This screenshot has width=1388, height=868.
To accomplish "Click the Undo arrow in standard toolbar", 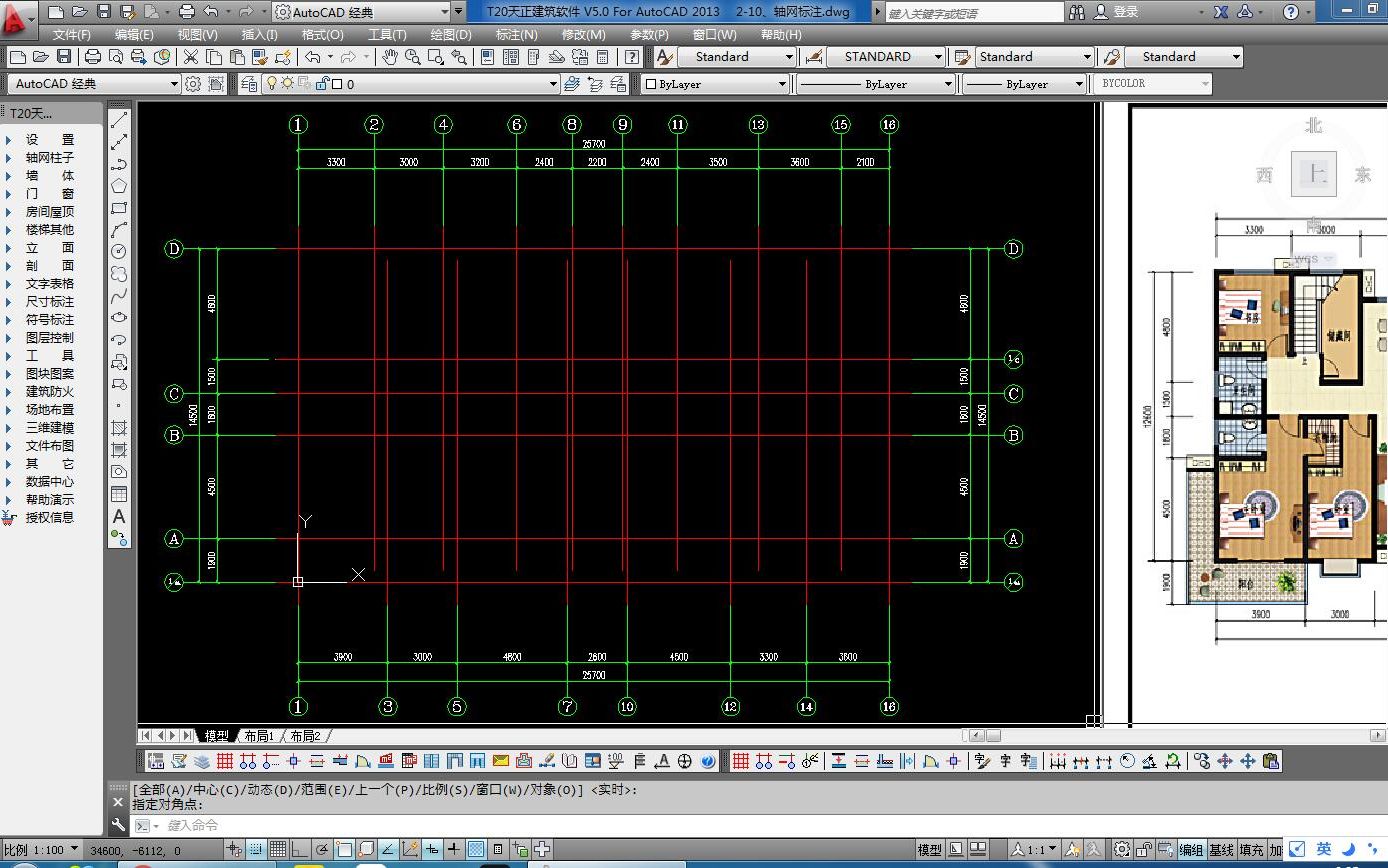I will tap(313, 57).
